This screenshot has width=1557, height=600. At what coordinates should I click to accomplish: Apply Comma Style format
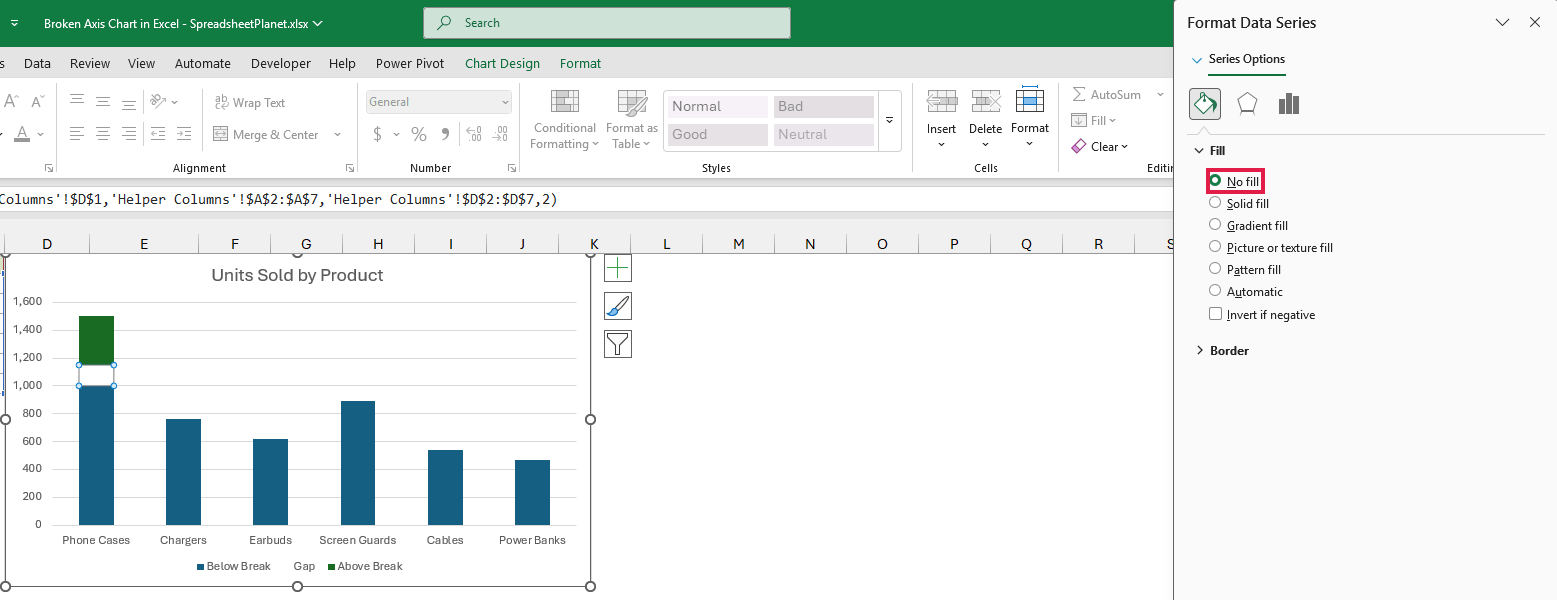pos(445,134)
